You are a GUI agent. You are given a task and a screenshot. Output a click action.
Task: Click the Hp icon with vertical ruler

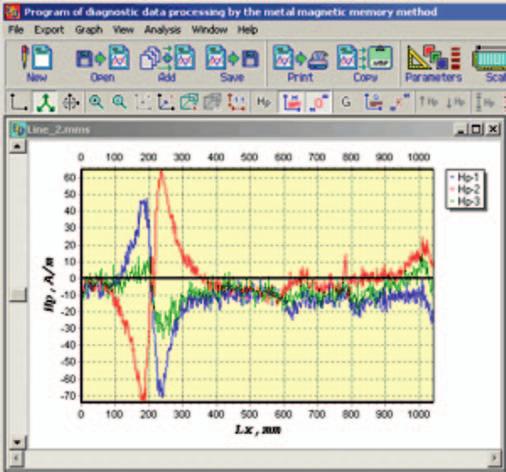(x=485, y=102)
